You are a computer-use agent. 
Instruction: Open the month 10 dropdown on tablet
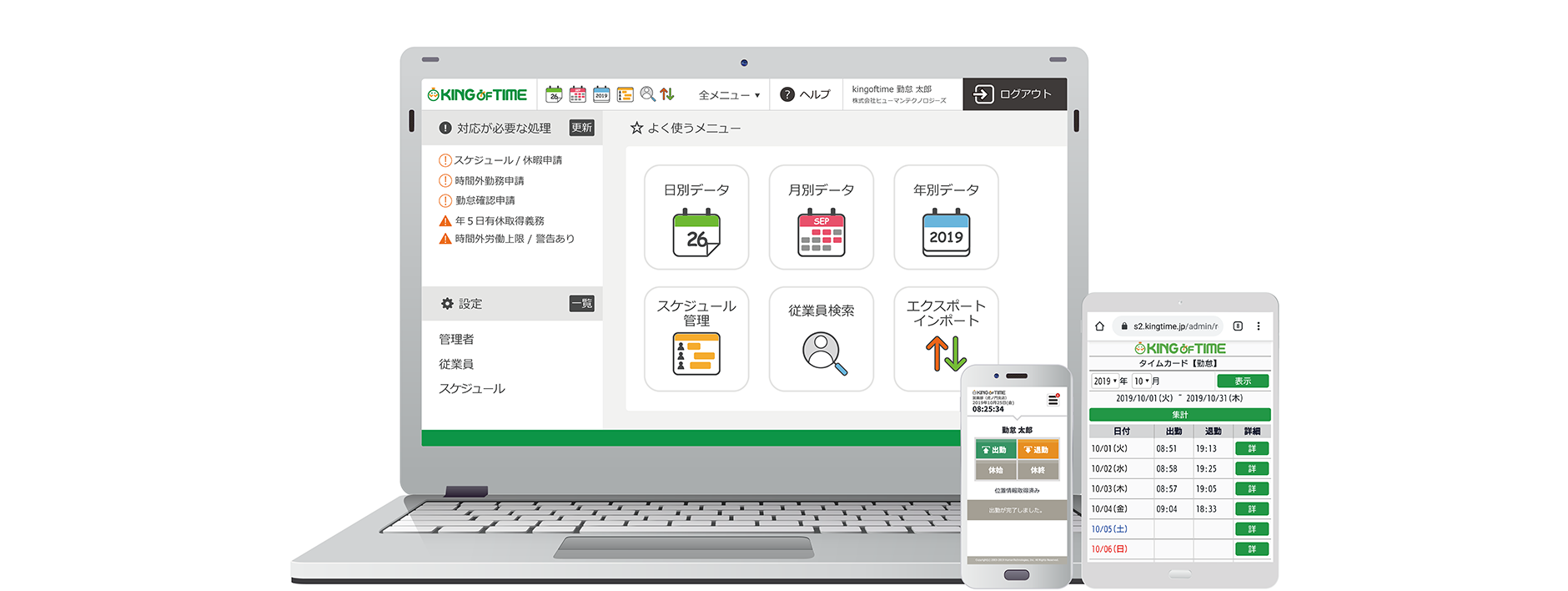click(1141, 381)
